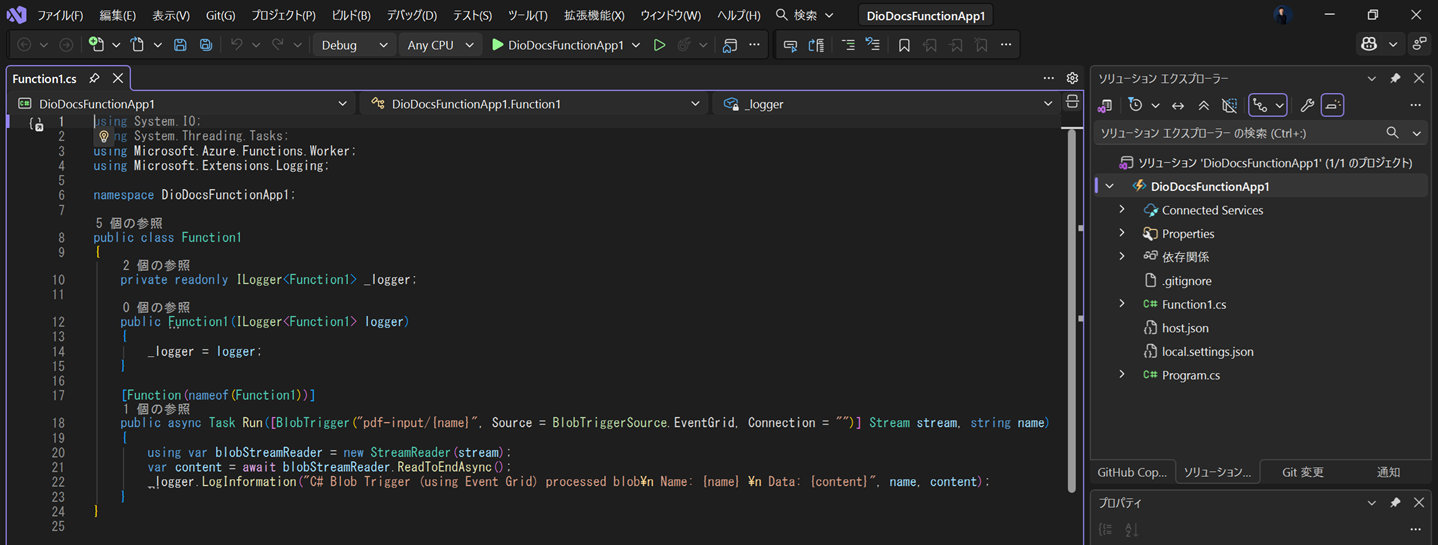Click Switch Views icon in Solution Explorer

pos(1105,105)
